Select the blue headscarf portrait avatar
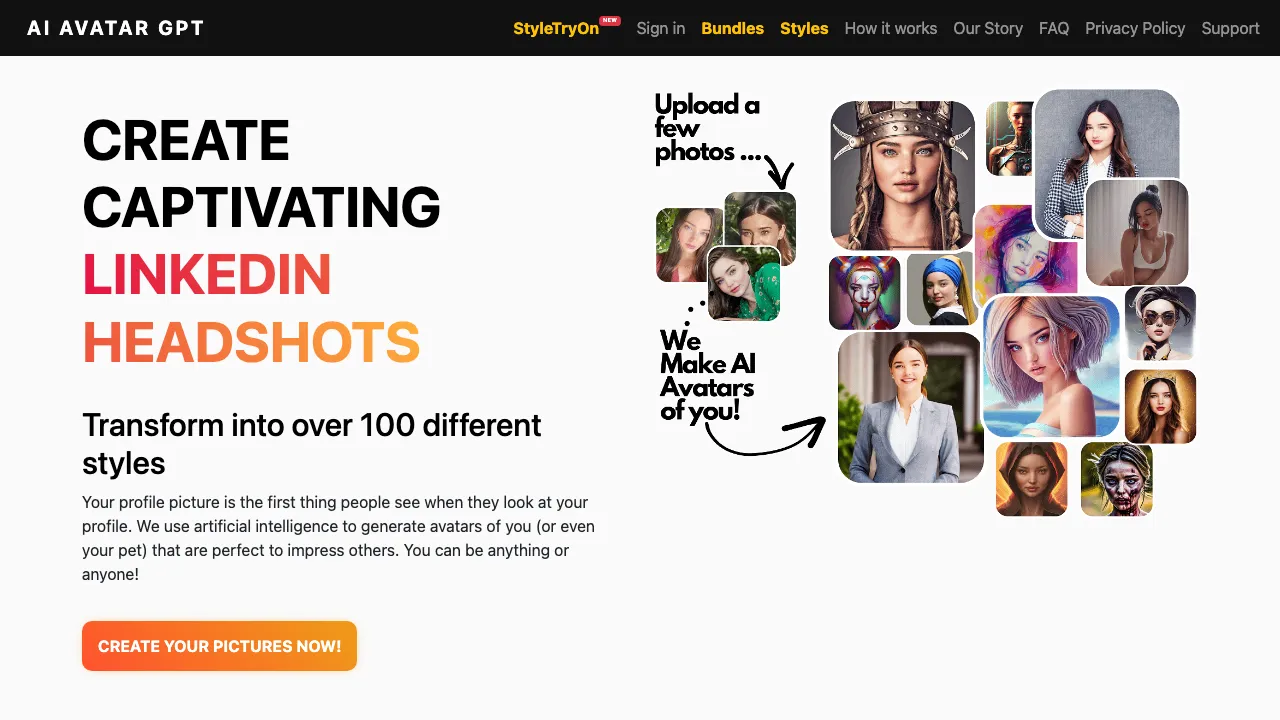The height and width of the screenshot is (720, 1280). click(942, 290)
